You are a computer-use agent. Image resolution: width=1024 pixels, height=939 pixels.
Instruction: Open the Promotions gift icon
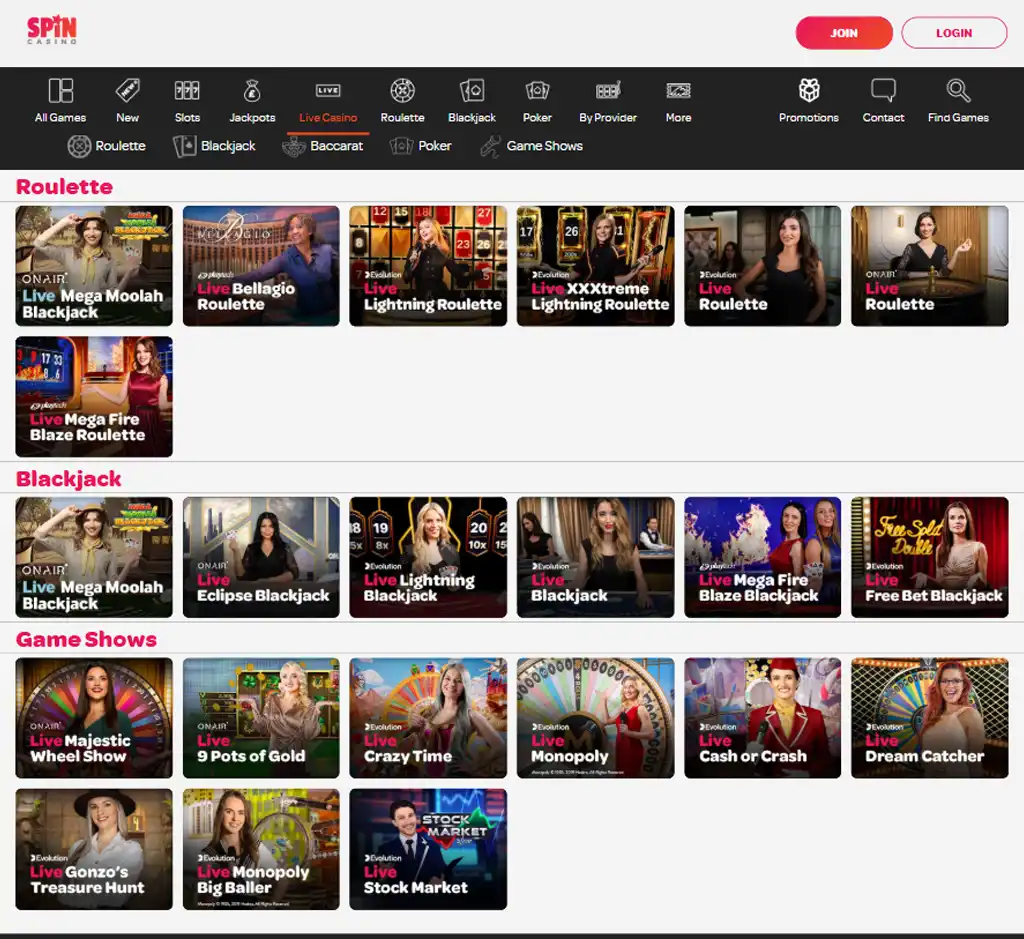(x=809, y=90)
